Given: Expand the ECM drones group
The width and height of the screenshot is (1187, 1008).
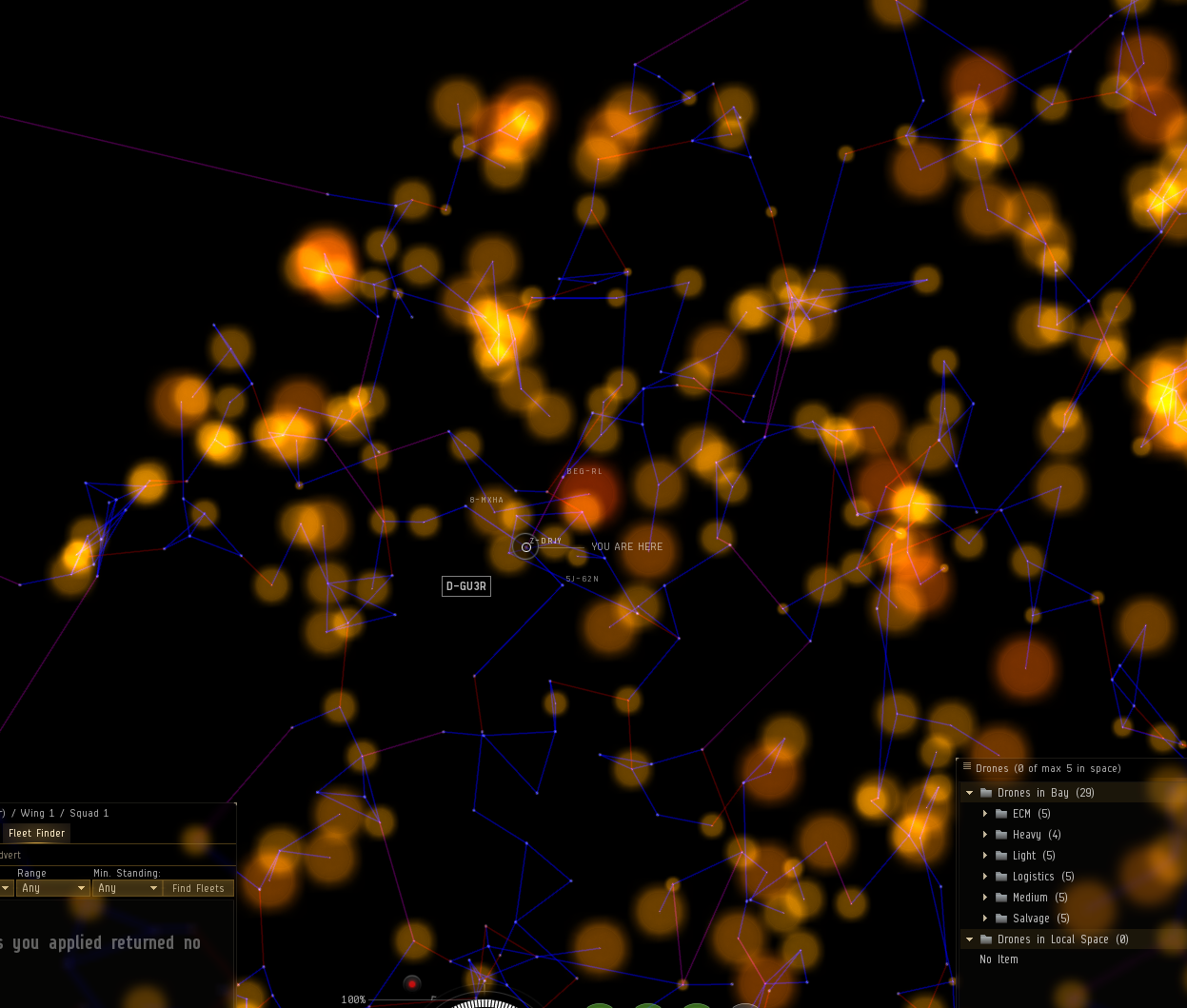Looking at the screenshot, I should pyautogui.click(x=985, y=814).
